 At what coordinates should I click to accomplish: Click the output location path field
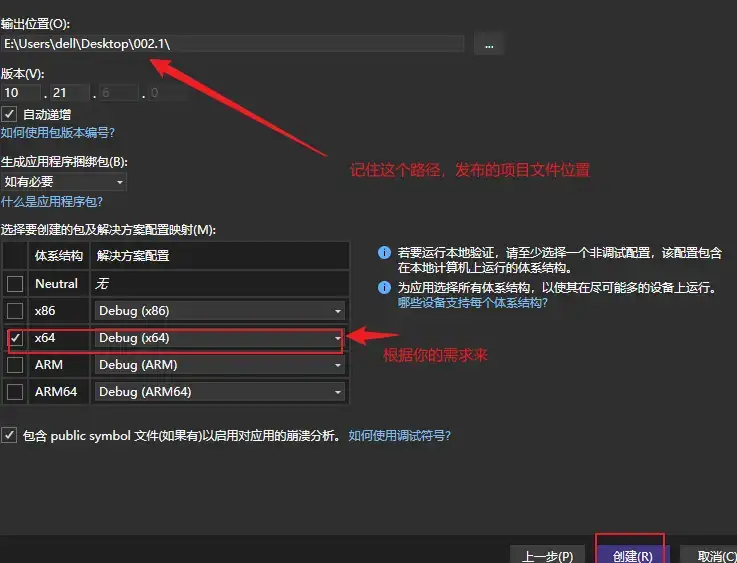232,44
